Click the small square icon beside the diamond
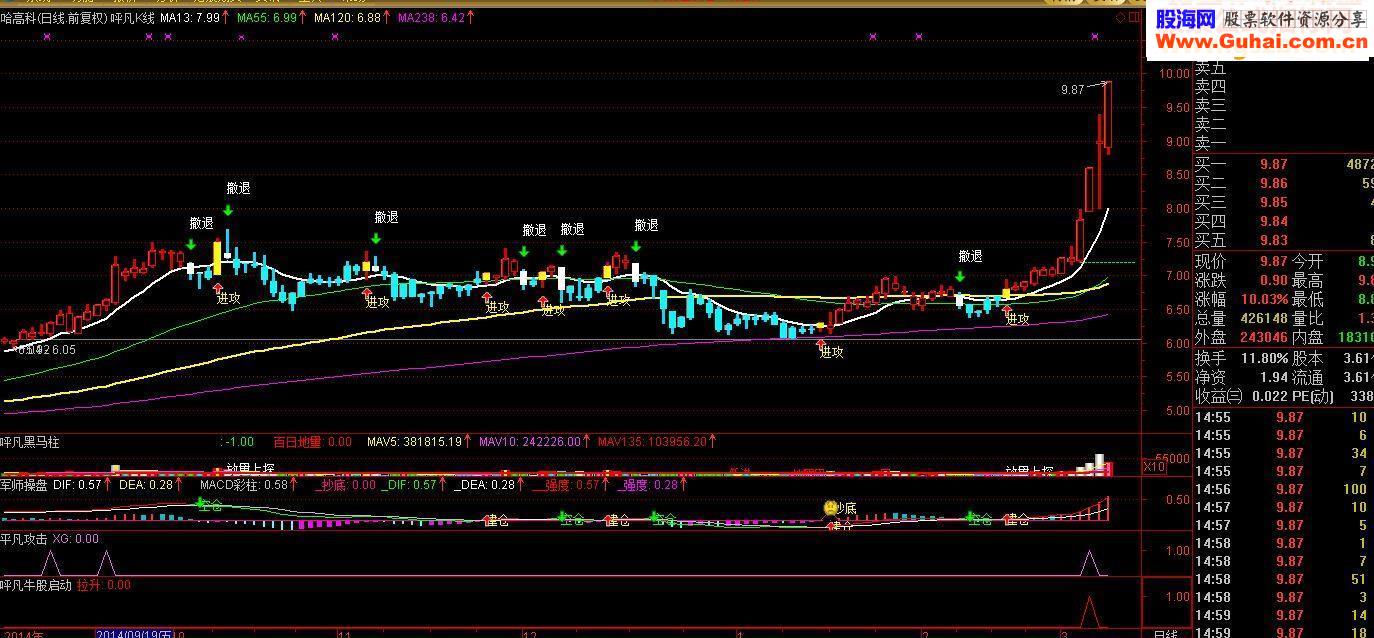 click(1134, 17)
